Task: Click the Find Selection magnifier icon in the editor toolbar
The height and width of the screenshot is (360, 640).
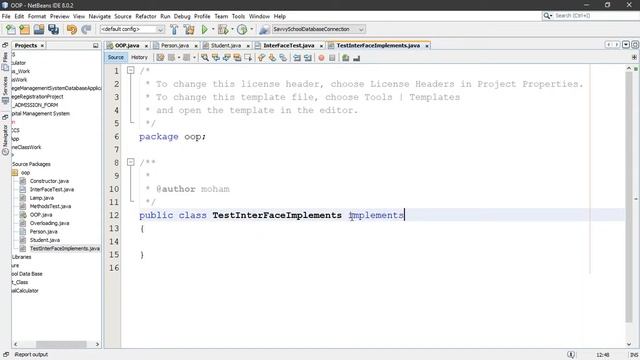Action: click(205, 58)
